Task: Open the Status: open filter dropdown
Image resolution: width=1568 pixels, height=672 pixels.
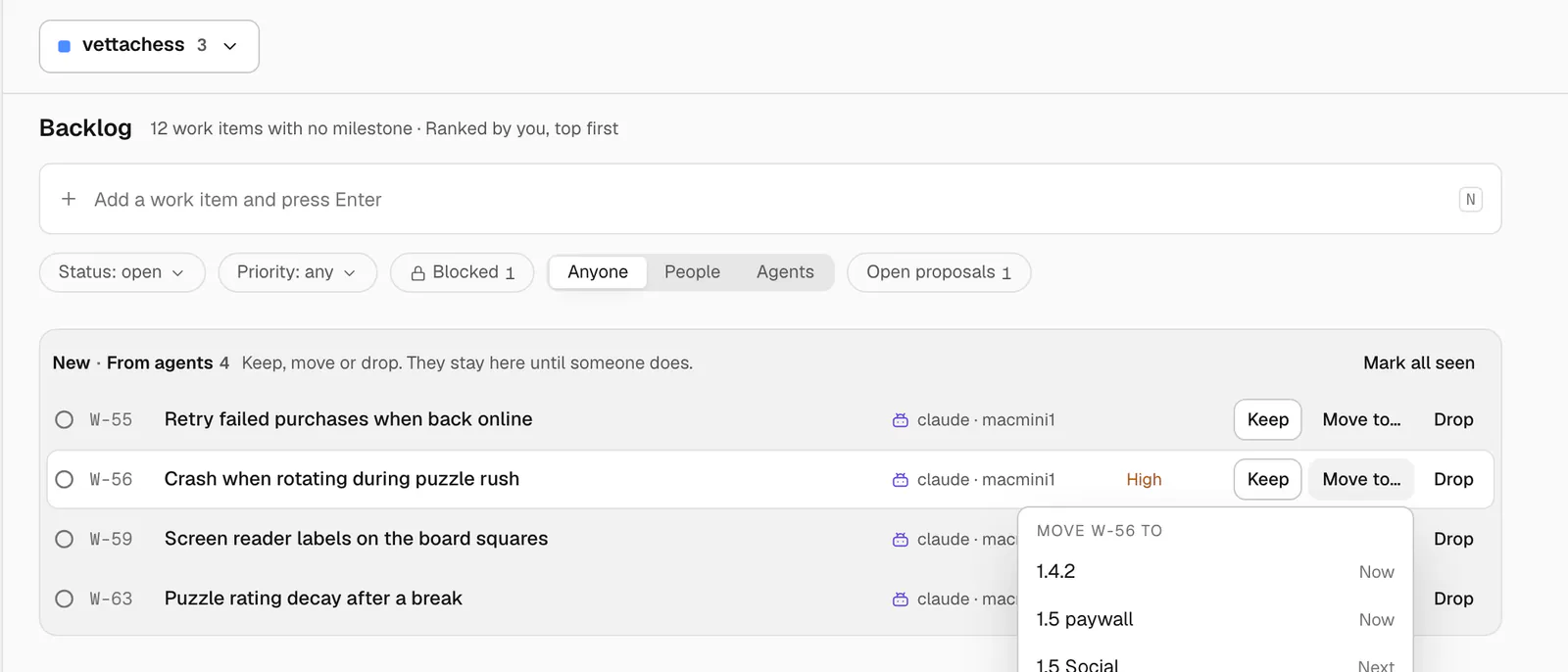Action: click(x=122, y=272)
